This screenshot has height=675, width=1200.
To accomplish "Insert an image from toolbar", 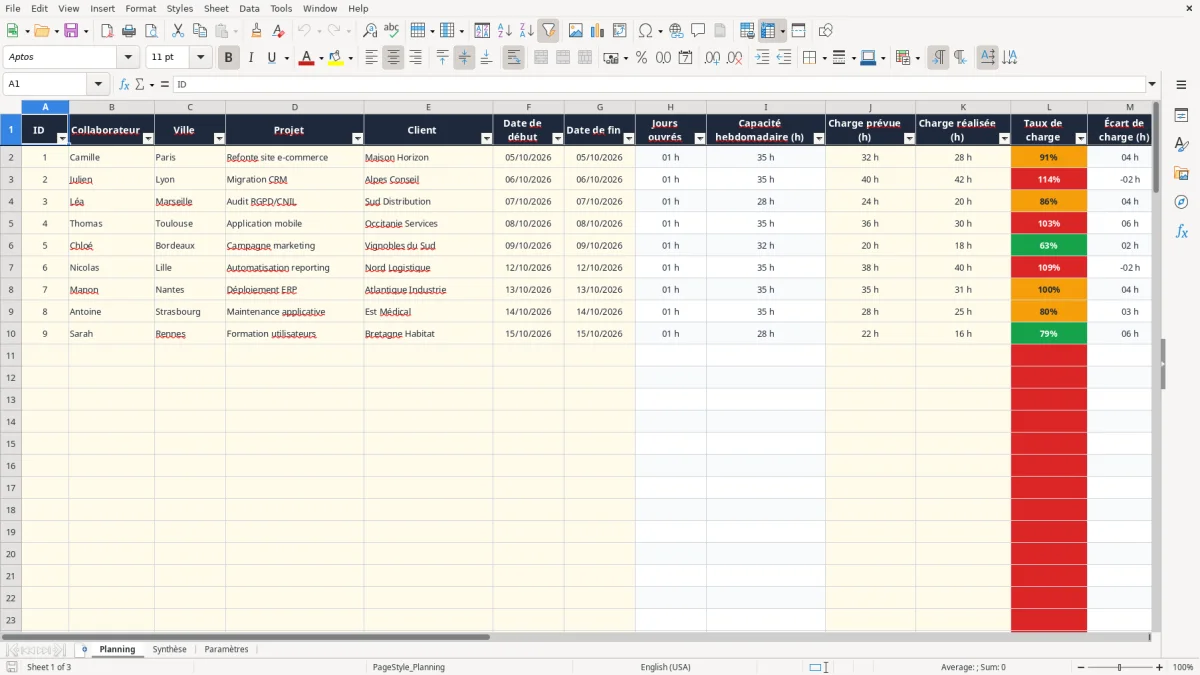I will [575, 31].
